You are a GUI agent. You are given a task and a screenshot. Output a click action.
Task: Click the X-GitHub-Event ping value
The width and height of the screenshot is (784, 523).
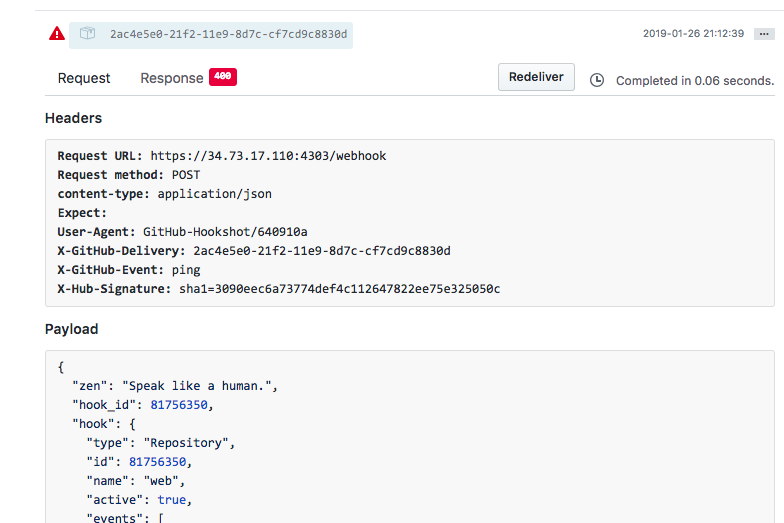click(x=186, y=270)
